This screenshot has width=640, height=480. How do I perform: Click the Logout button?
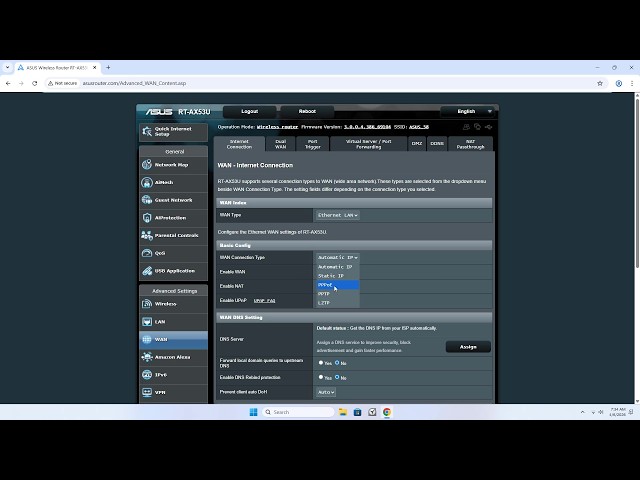pyautogui.click(x=249, y=111)
